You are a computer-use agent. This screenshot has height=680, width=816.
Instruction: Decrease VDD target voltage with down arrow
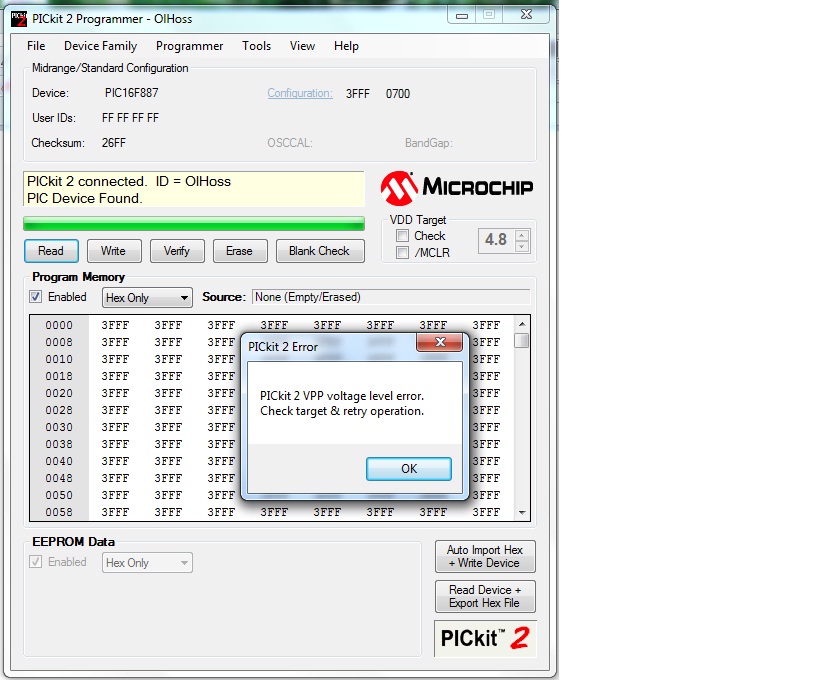click(522, 247)
